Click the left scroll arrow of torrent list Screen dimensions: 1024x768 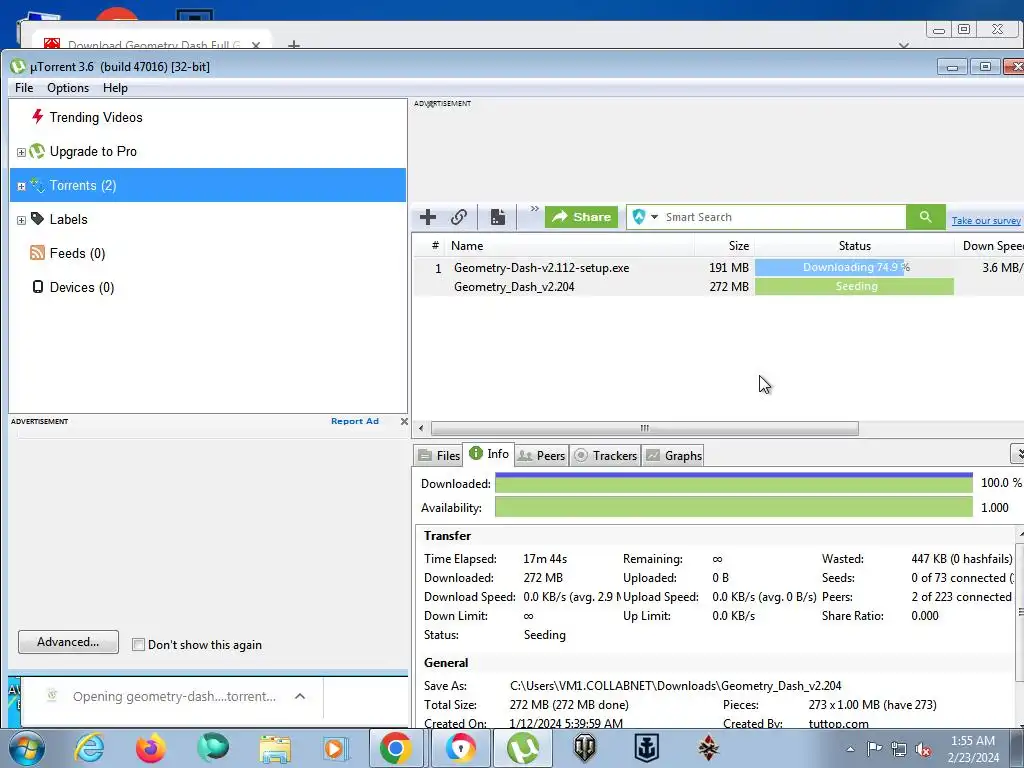pyautogui.click(x=421, y=428)
